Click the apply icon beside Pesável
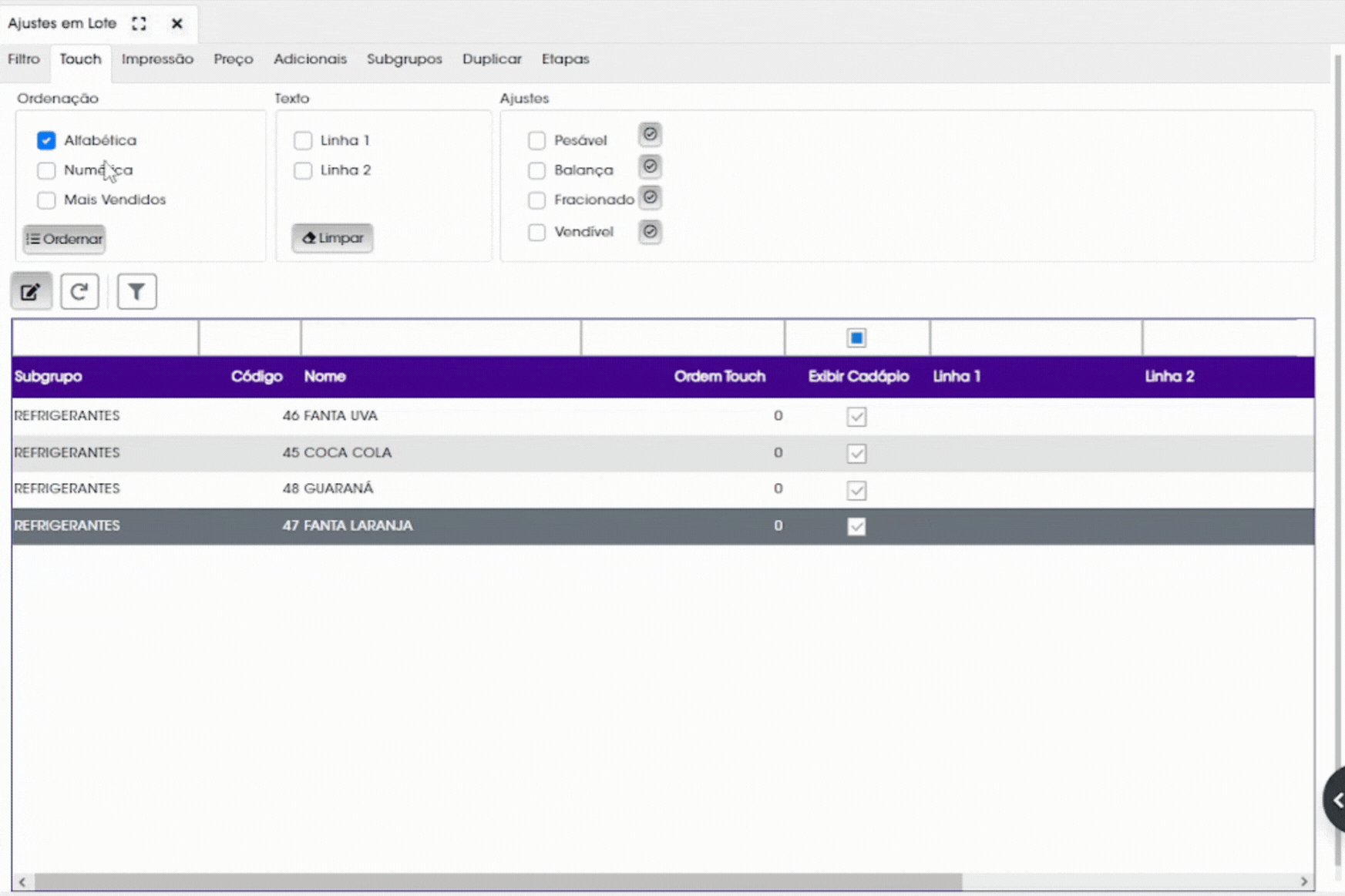The image size is (1345, 896). tap(650, 135)
